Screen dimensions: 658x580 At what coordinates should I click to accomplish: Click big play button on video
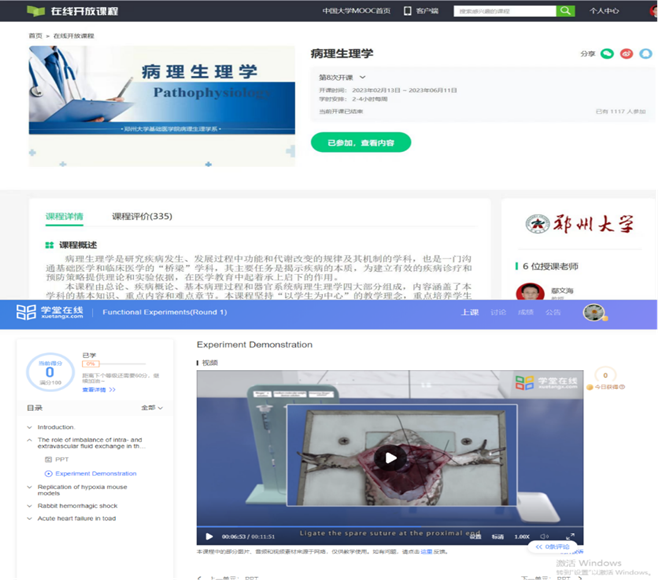pyautogui.click(x=390, y=457)
